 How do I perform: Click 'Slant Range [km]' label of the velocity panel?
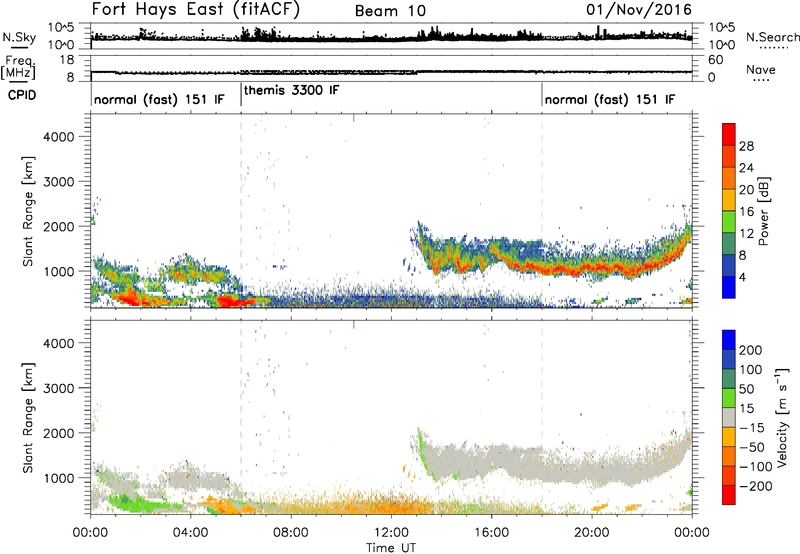point(28,417)
